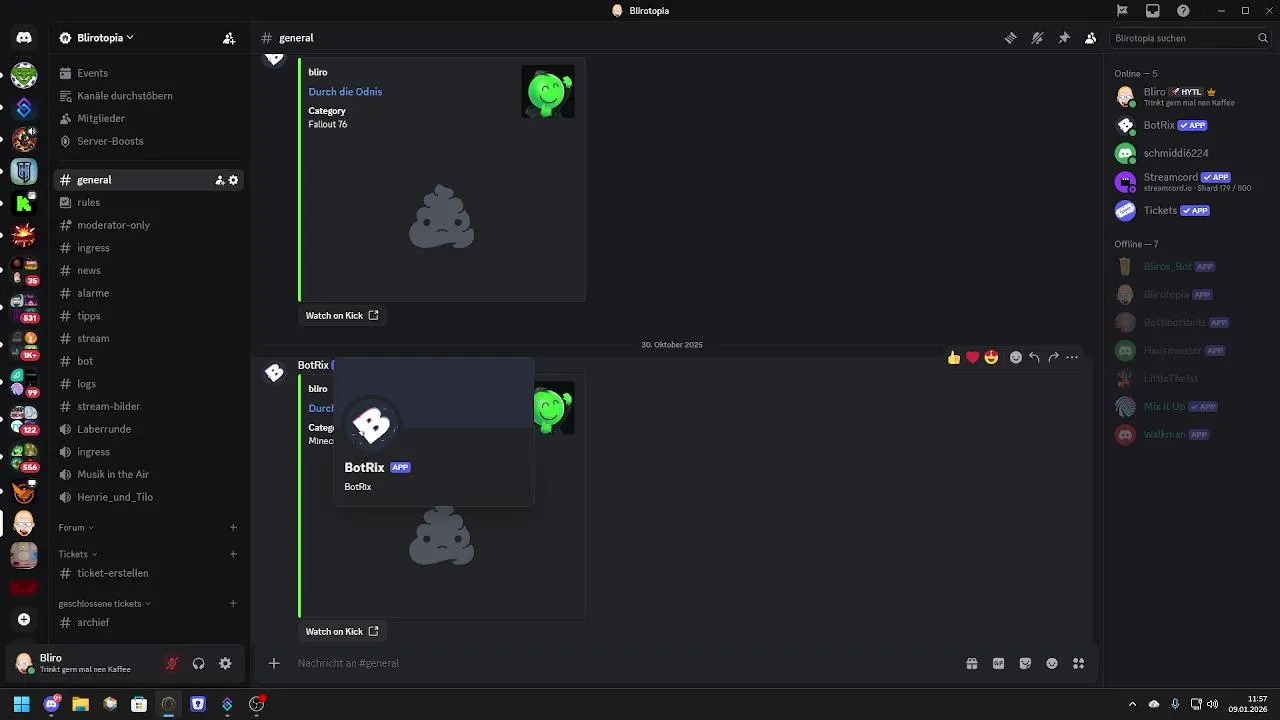Open notification settings bell in header
Image resolution: width=1280 pixels, height=720 pixels.
1037,38
